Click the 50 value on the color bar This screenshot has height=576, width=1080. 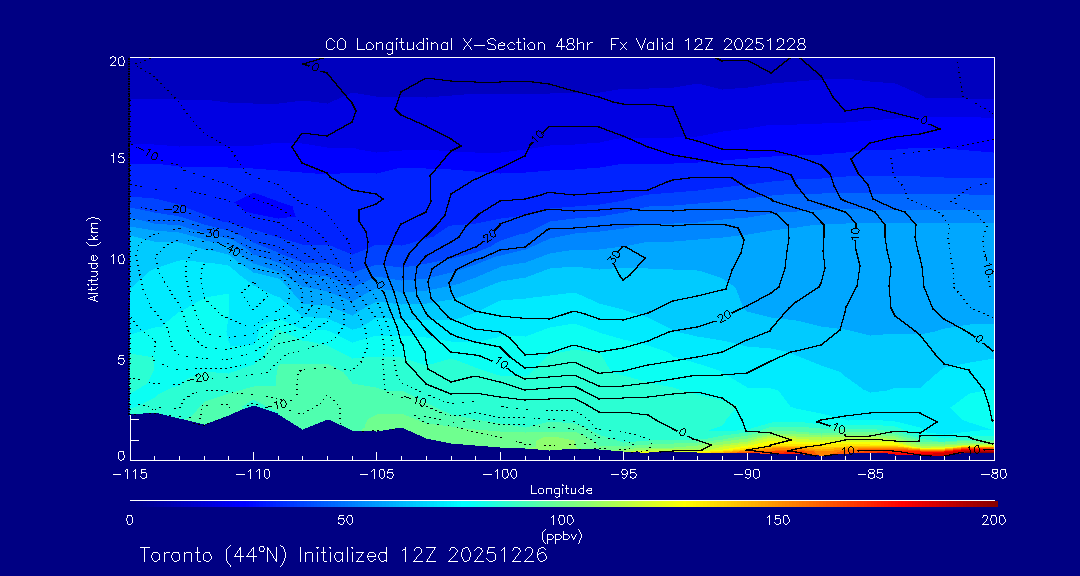coord(345,520)
